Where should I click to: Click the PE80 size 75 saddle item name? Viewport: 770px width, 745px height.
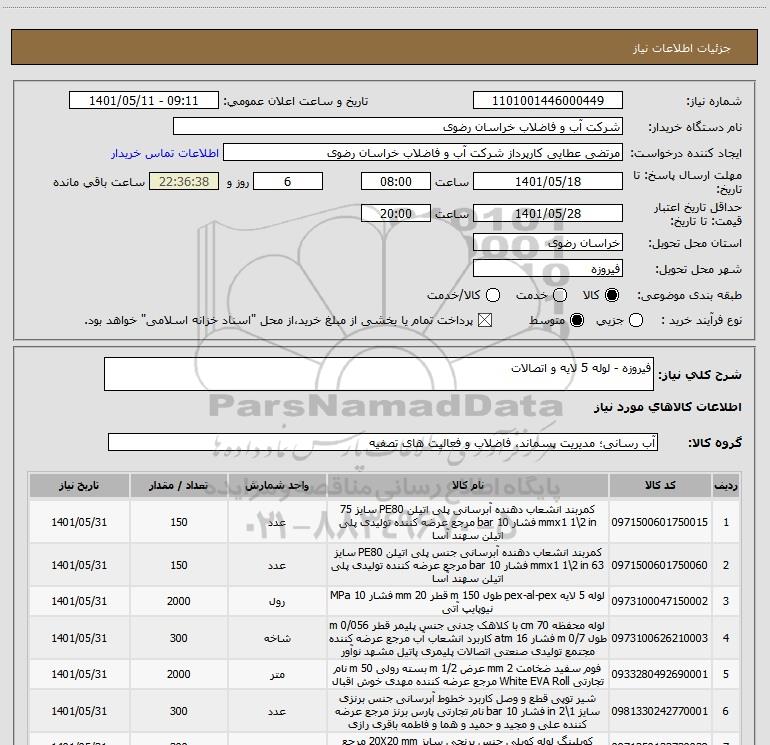click(467, 522)
